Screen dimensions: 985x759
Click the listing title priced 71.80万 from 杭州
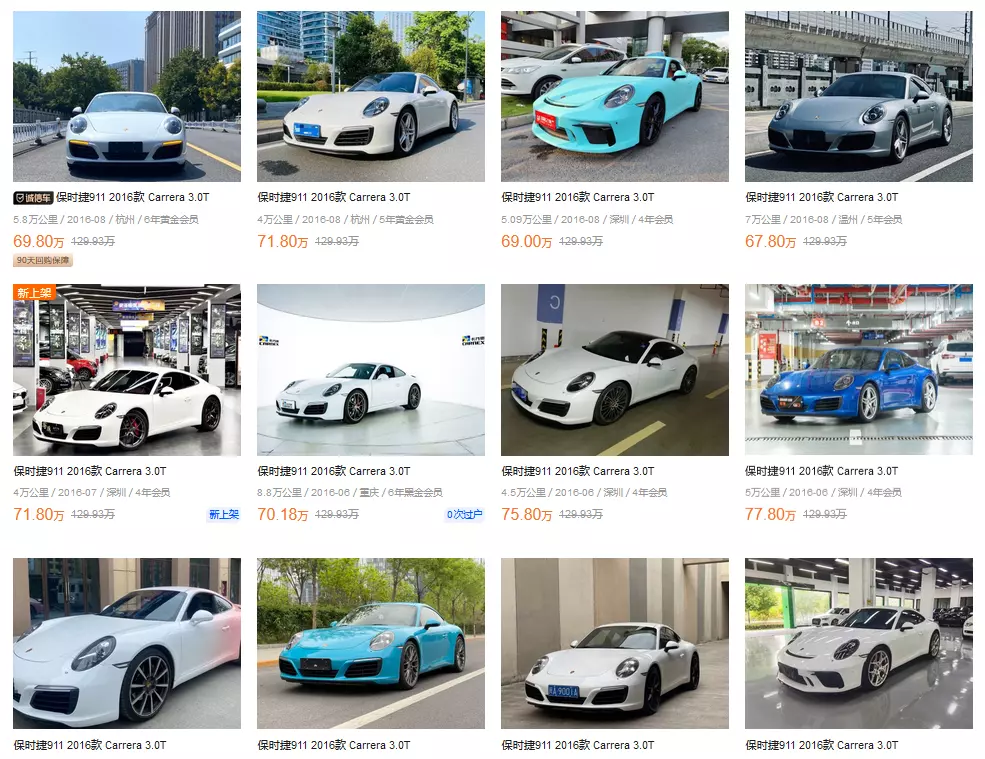tap(334, 197)
